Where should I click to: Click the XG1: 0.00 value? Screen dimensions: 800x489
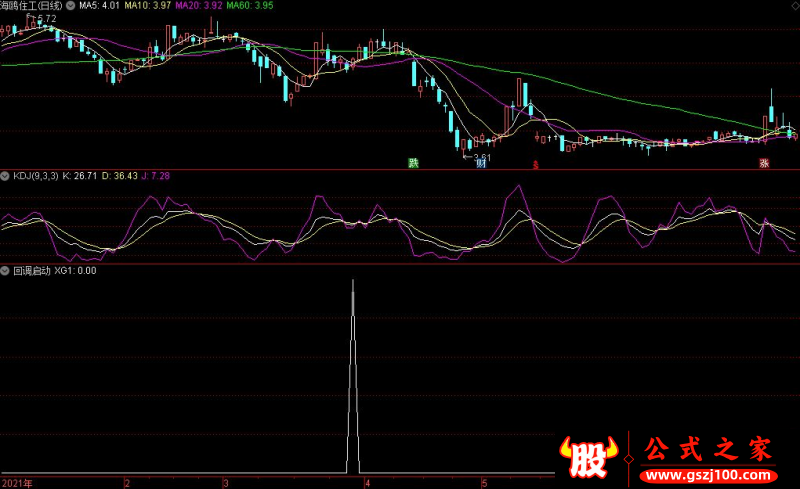(76, 271)
